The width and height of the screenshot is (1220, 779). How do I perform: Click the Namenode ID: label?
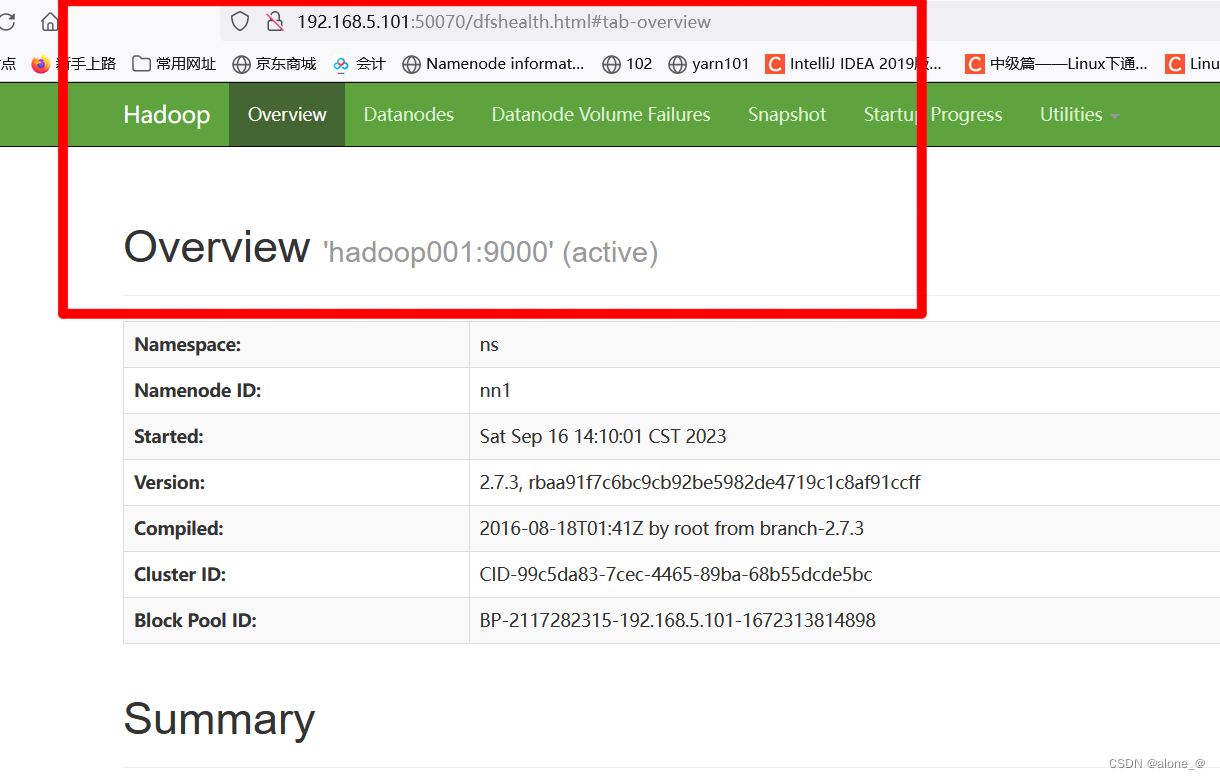198,391
